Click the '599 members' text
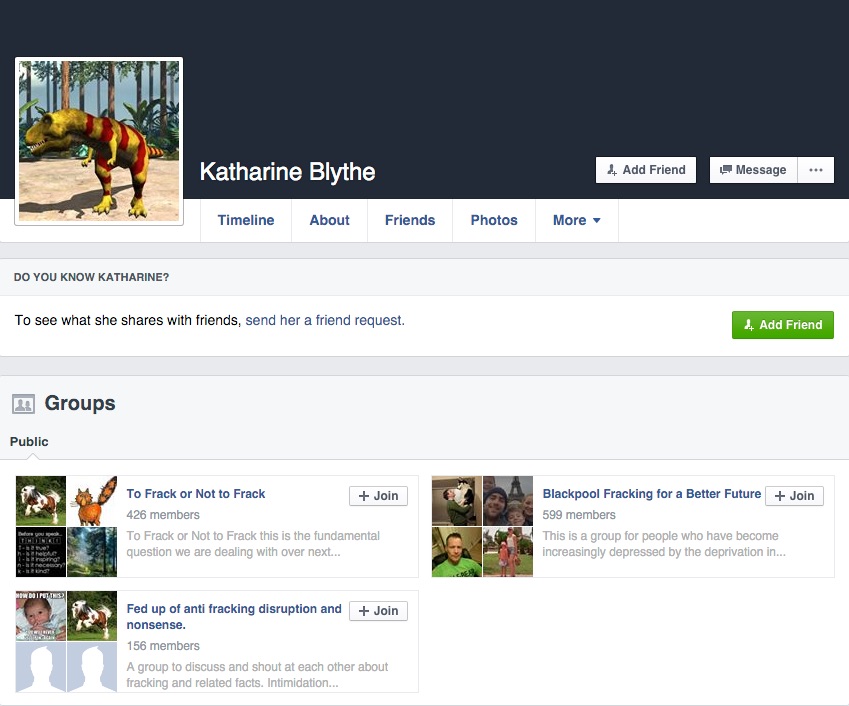This screenshot has width=849, height=706. tap(579, 515)
